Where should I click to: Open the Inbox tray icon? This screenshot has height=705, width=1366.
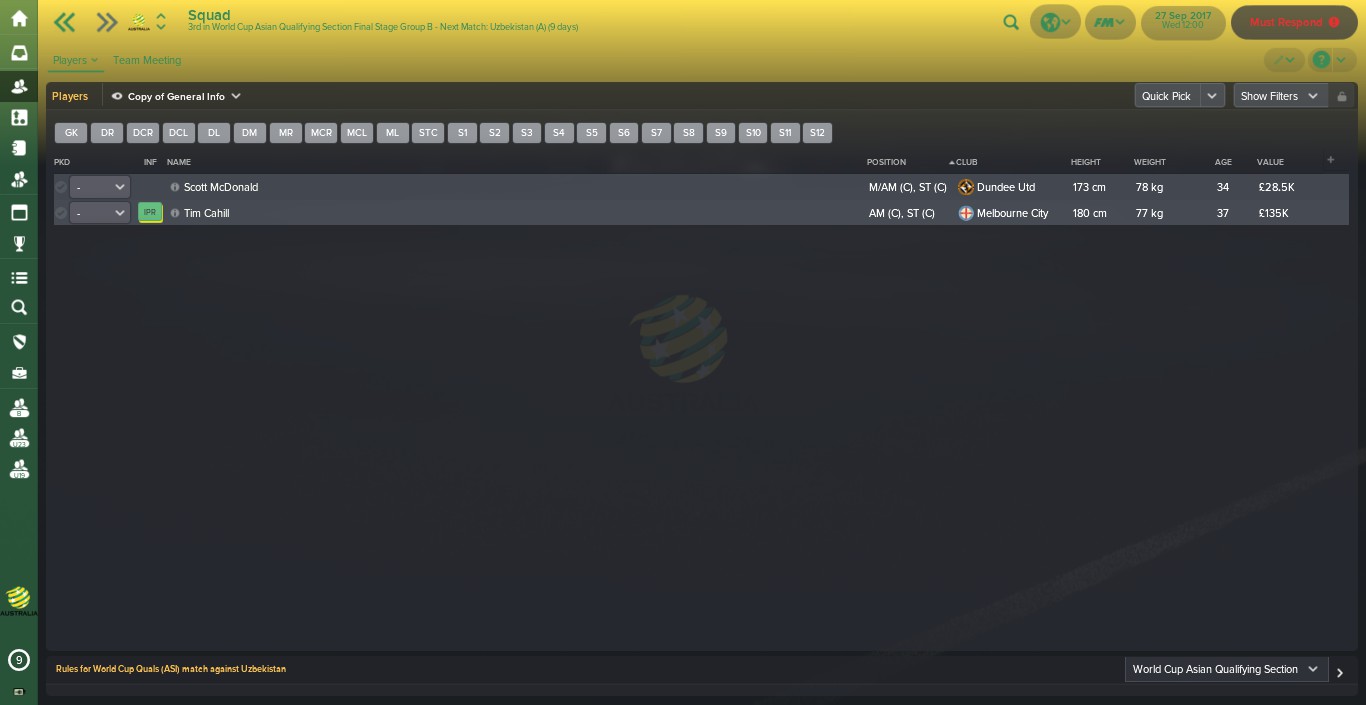pyautogui.click(x=19, y=53)
